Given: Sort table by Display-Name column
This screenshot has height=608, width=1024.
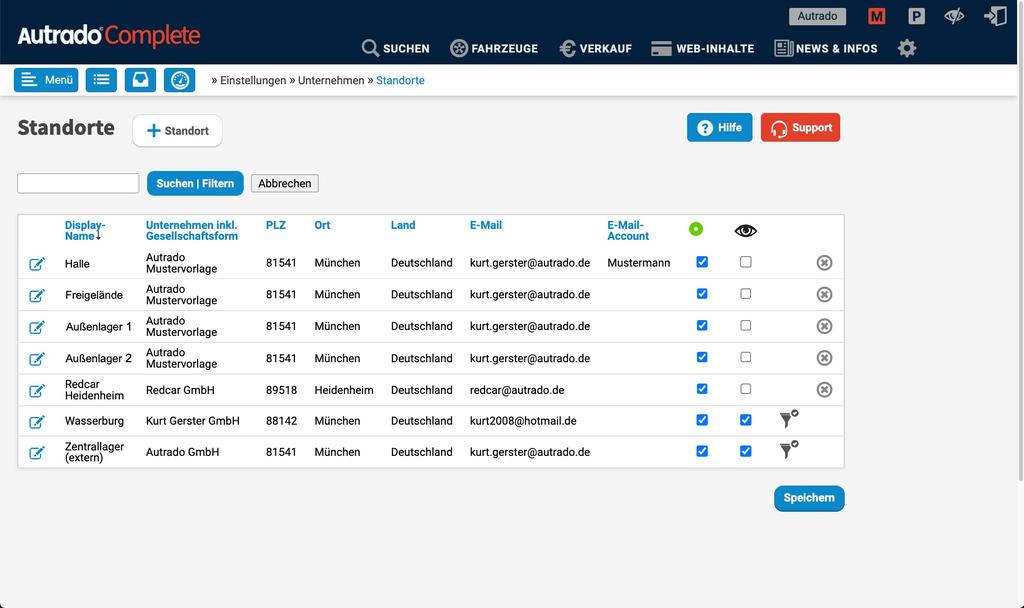Looking at the screenshot, I should click(85, 231).
